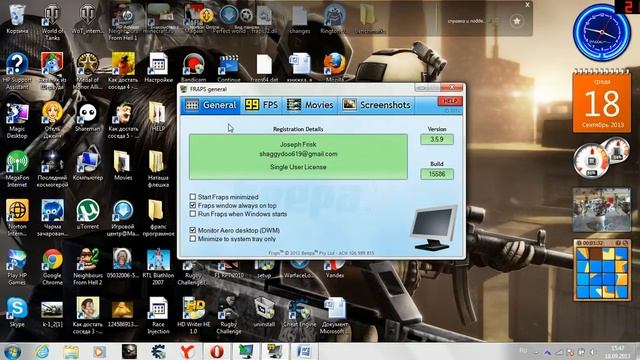Open the Screenshots tab in Fraps
Screen dimensions: 640x360
[x=376, y=105]
